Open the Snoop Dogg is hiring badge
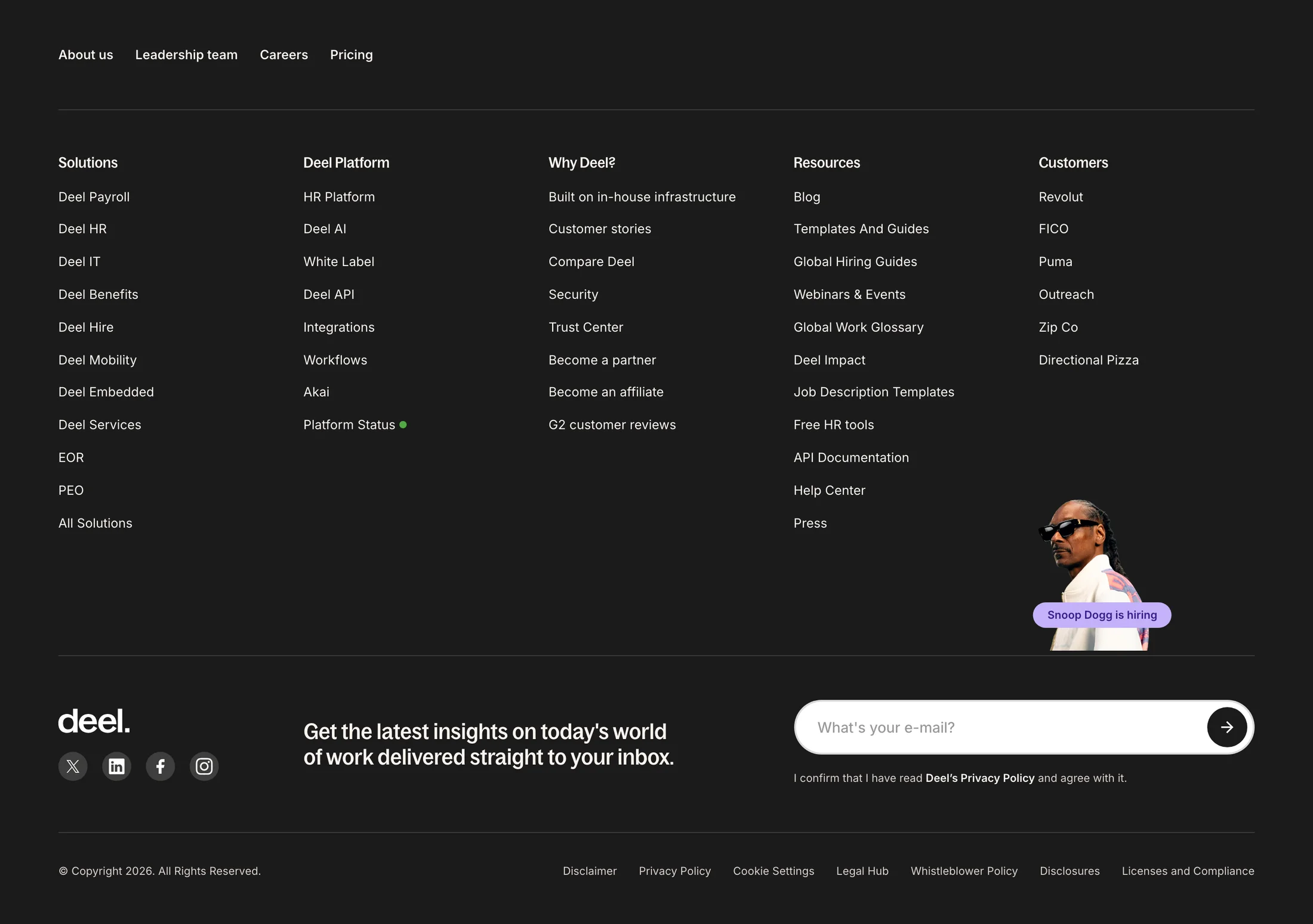Viewport: 1313px width, 924px height. [x=1102, y=615]
